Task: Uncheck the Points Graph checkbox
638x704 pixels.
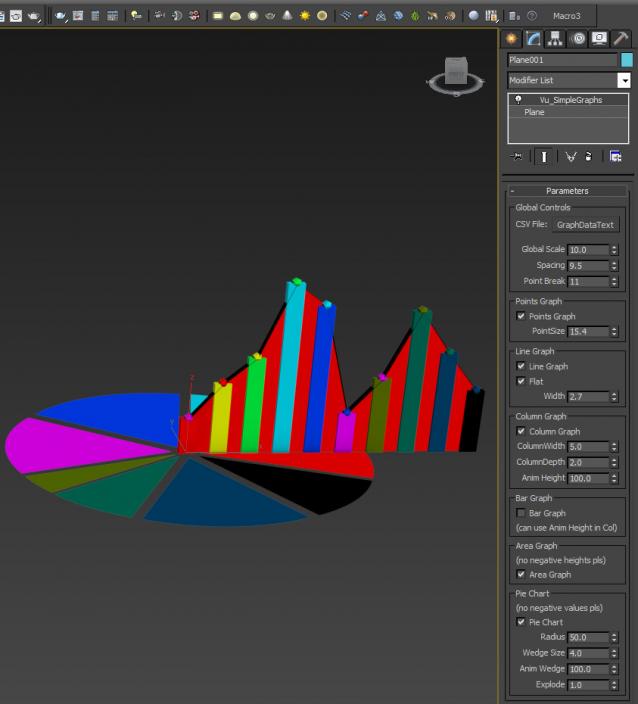Action: [x=521, y=316]
